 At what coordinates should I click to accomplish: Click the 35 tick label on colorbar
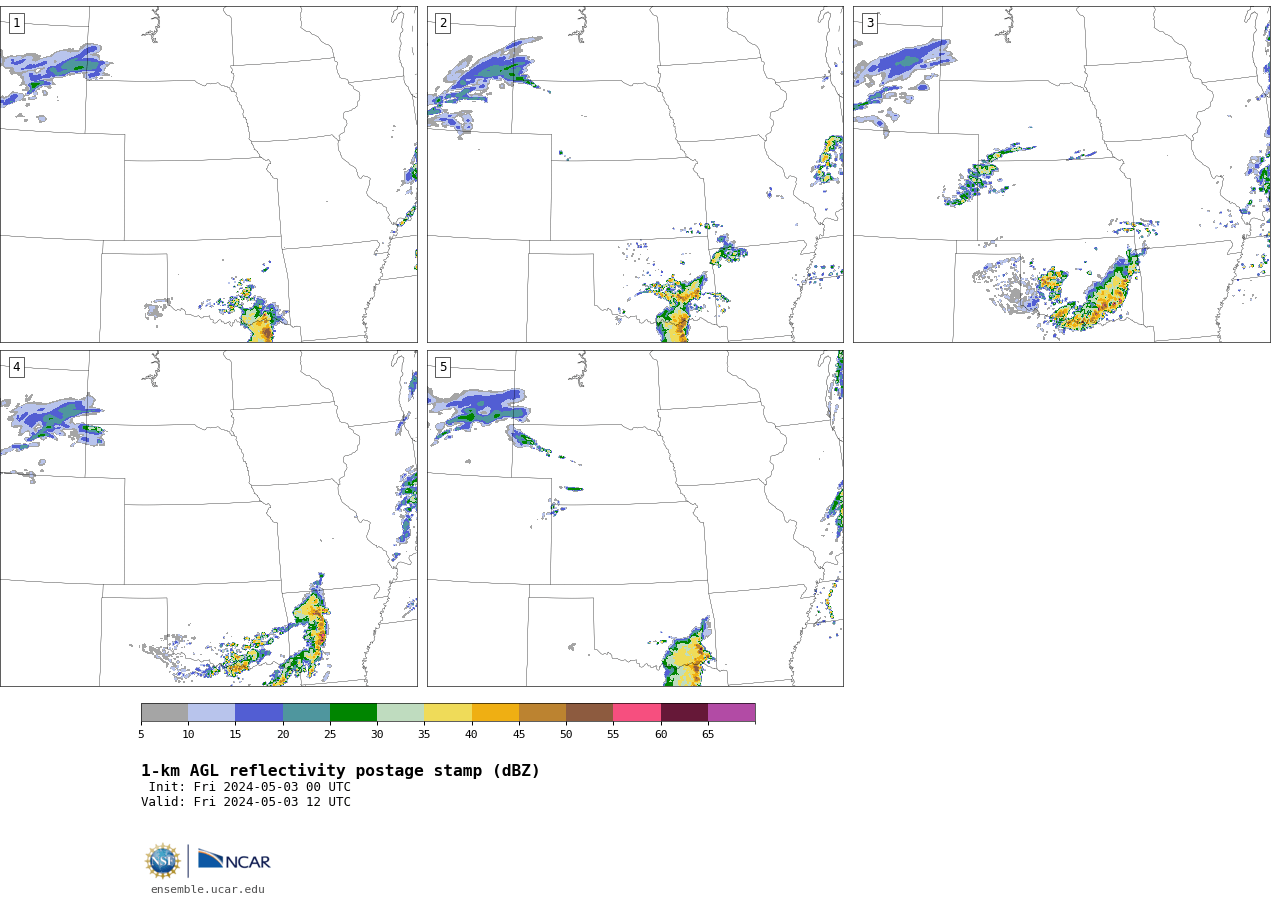pos(424,735)
